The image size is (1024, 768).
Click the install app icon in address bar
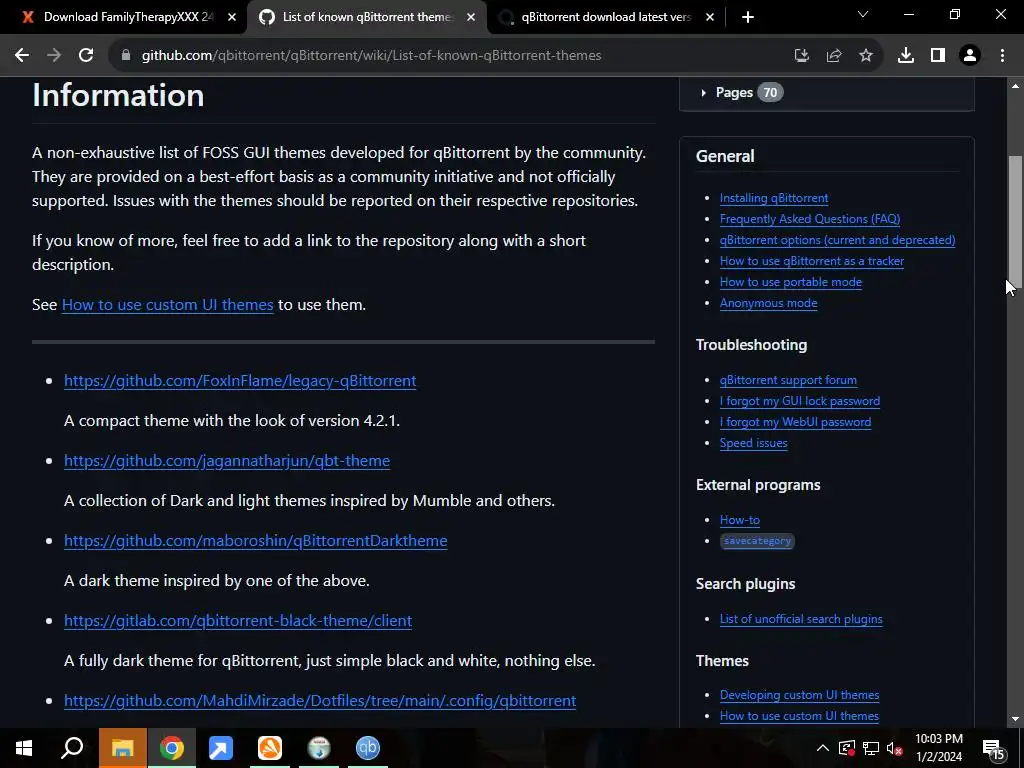(x=801, y=56)
